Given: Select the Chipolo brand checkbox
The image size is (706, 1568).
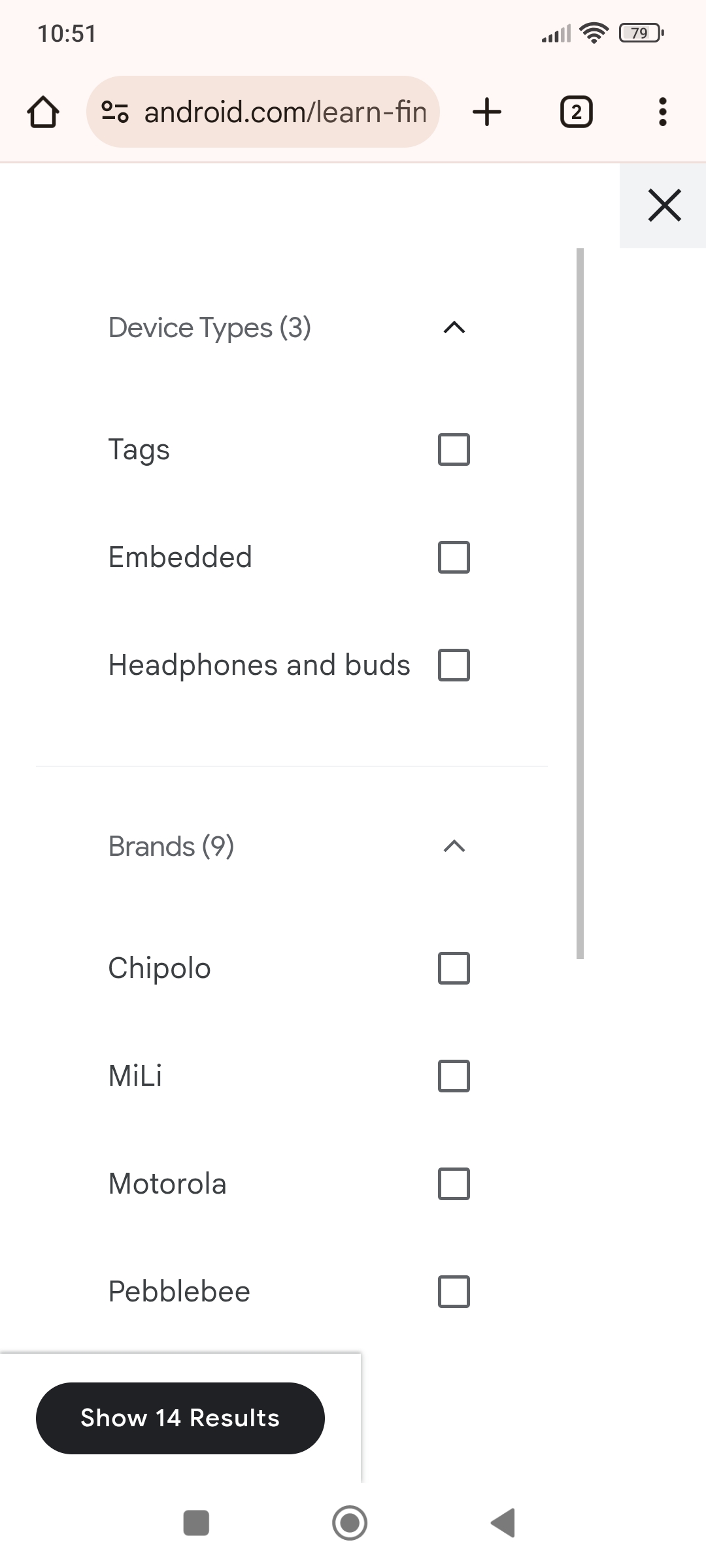Looking at the screenshot, I should [x=454, y=968].
